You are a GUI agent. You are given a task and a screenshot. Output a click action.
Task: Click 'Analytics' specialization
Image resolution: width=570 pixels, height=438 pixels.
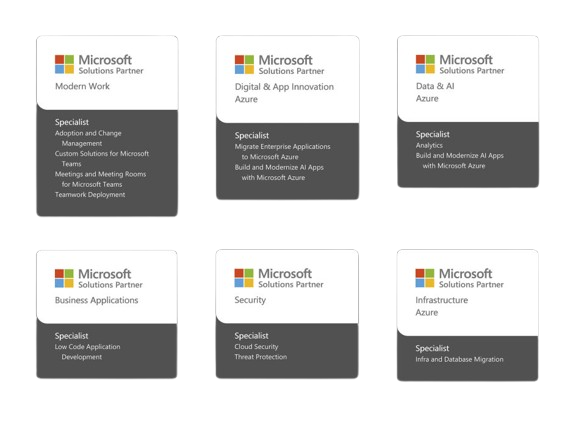429,145
